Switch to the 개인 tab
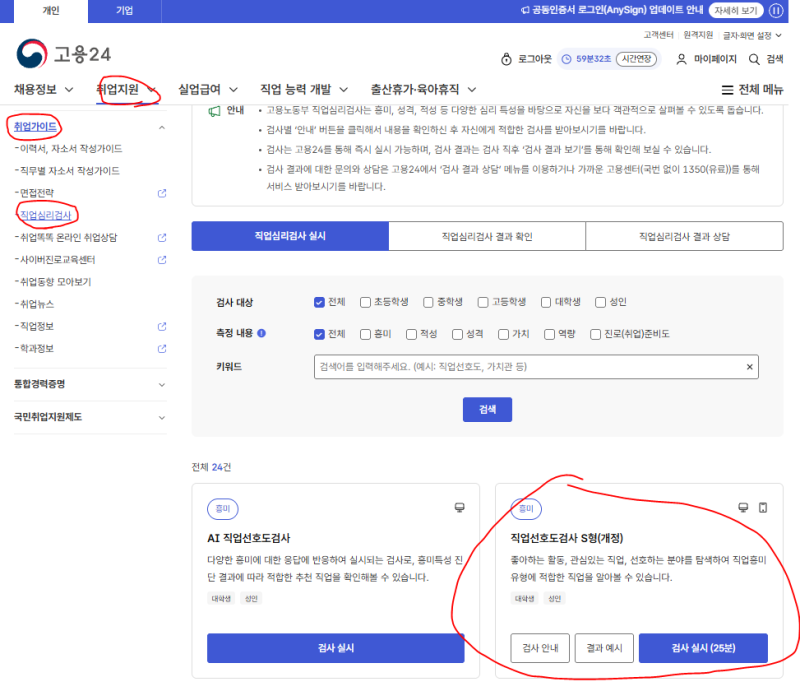The width and height of the screenshot is (800, 691). click(x=51, y=11)
